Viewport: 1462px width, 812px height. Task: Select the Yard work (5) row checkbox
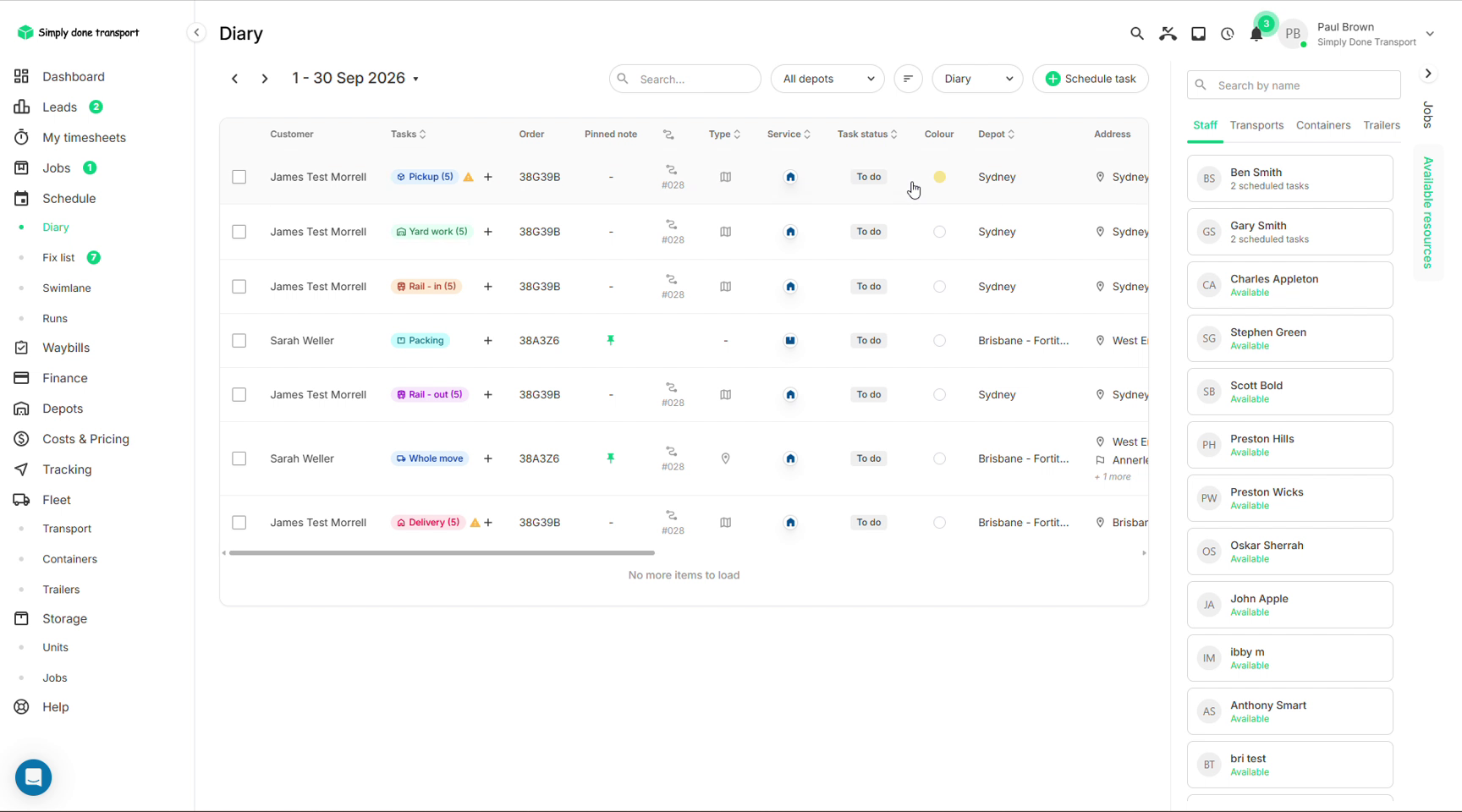(x=239, y=232)
